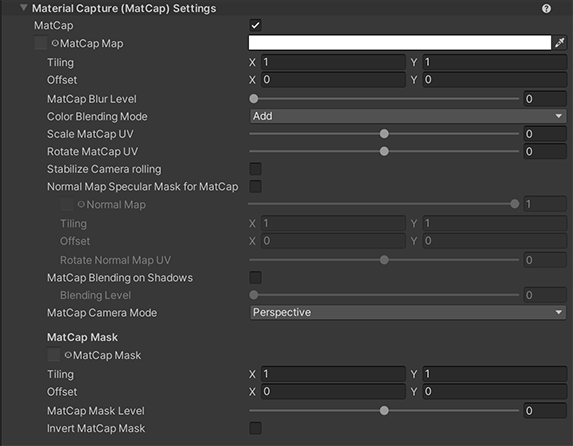Collapse the Material Capture (MatCap) Settings foldout
This screenshot has width=573, height=446.
24,8
